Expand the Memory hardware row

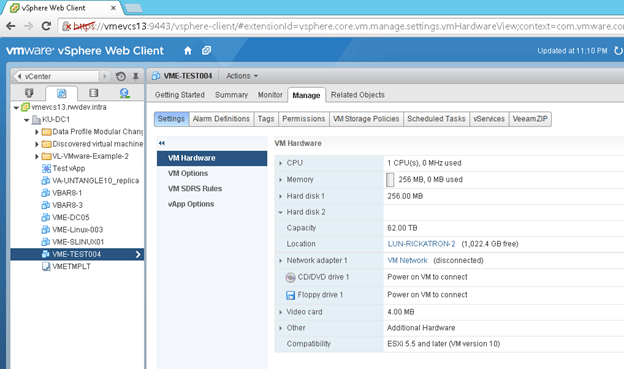point(281,180)
